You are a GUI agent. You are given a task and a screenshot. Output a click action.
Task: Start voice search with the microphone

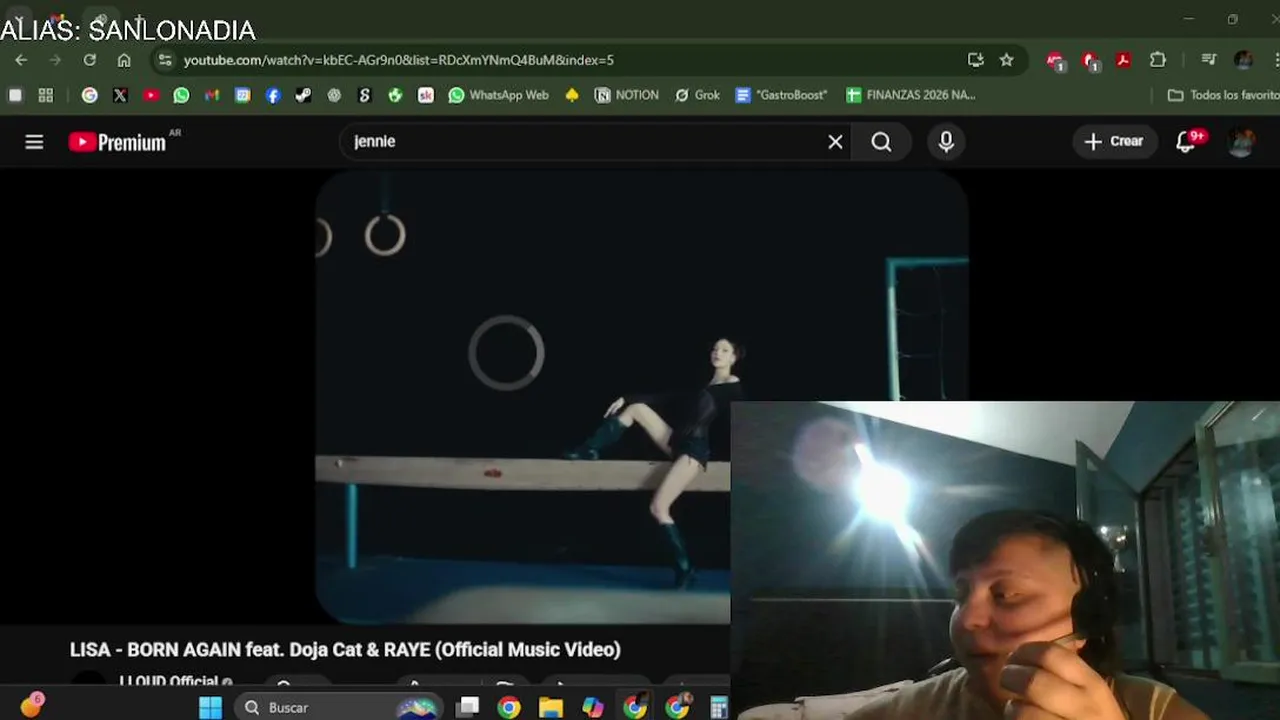[x=946, y=142]
